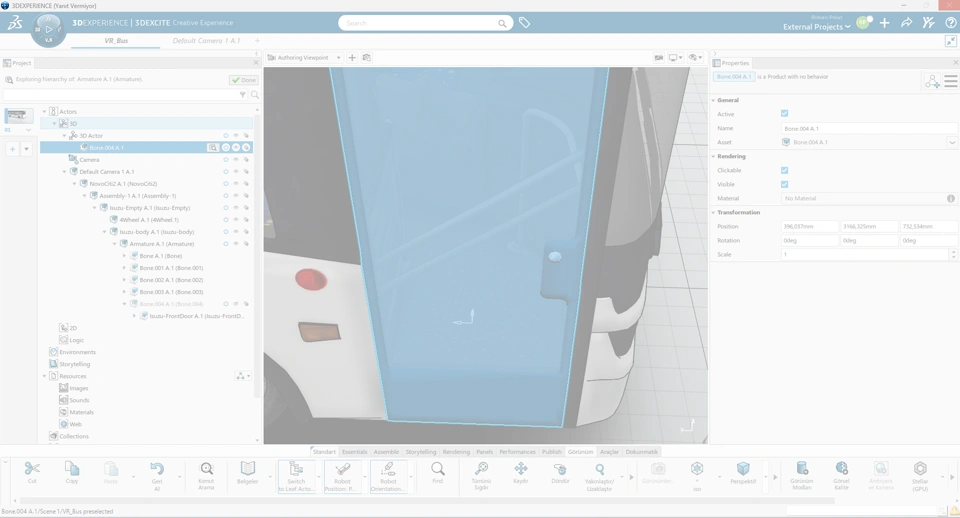Viewport: 960px width, 518px height.
Task: Open the Authoring Viewpoint dropdown
Action: click(338, 58)
